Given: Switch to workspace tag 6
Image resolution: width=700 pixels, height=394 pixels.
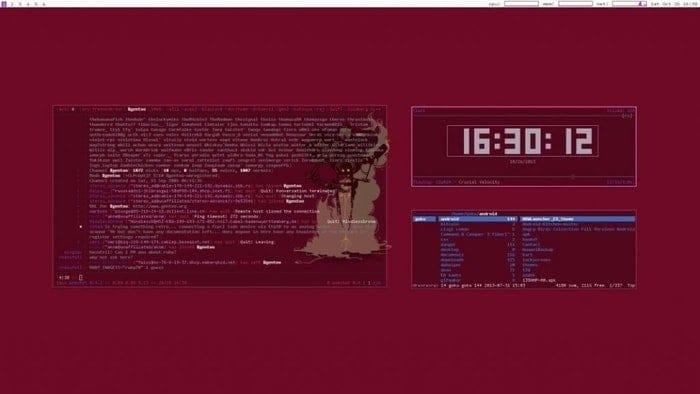Looking at the screenshot, I should [44, 4].
